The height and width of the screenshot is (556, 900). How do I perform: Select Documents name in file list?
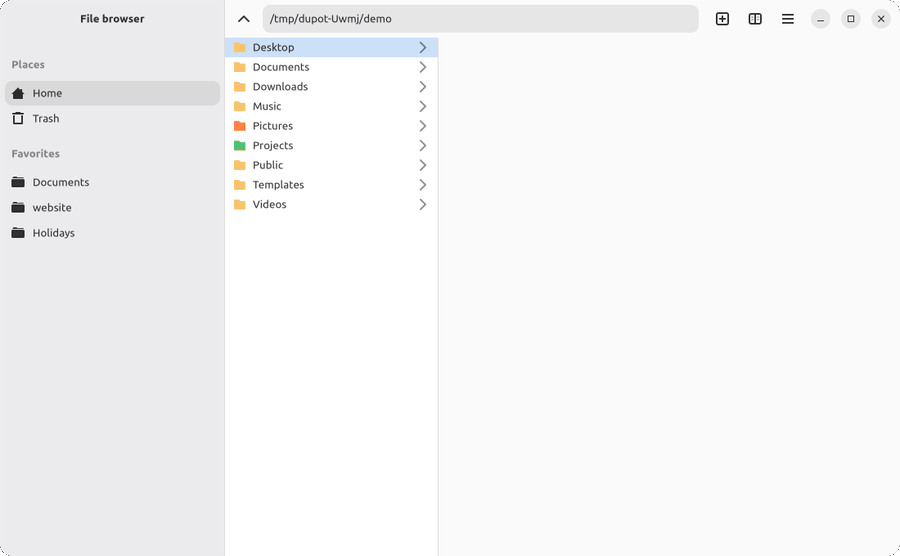[x=281, y=67]
